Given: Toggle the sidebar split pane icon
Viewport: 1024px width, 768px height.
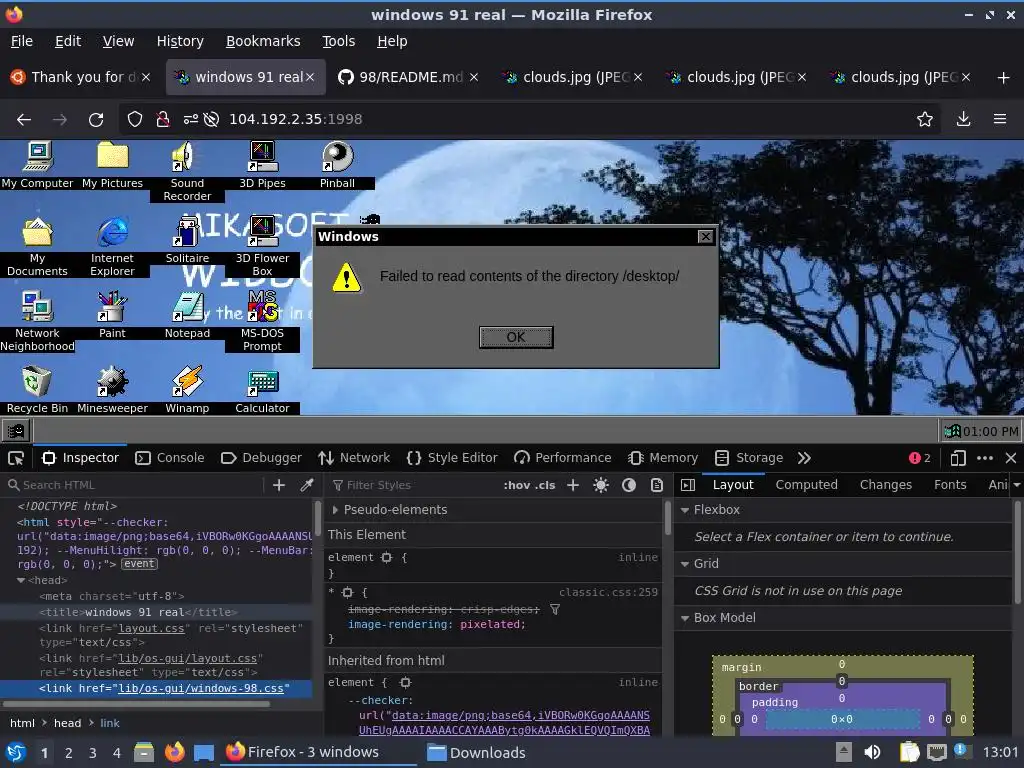Looking at the screenshot, I should (688, 485).
